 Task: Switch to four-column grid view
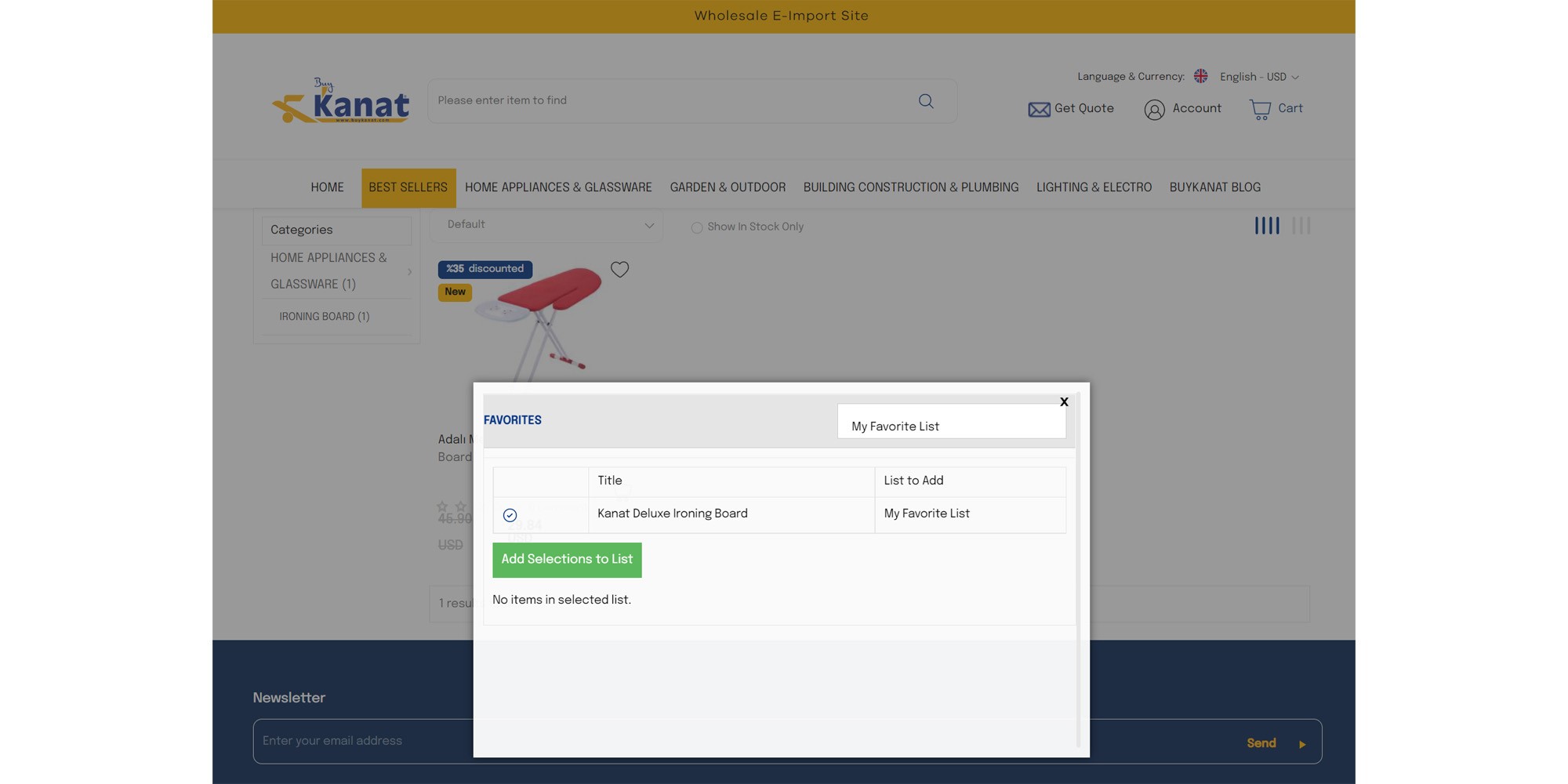pyautogui.click(x=1267, y=226)
